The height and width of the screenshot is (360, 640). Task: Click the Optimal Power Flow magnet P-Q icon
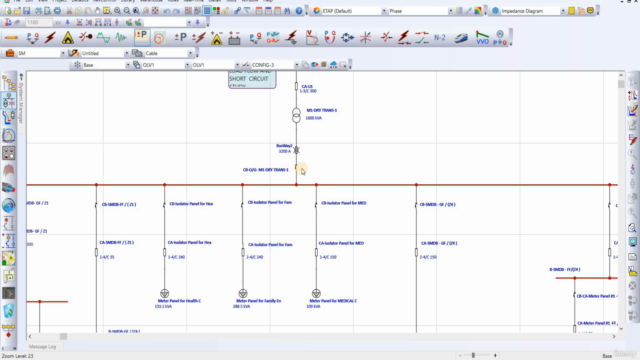[x=330, y=38]
